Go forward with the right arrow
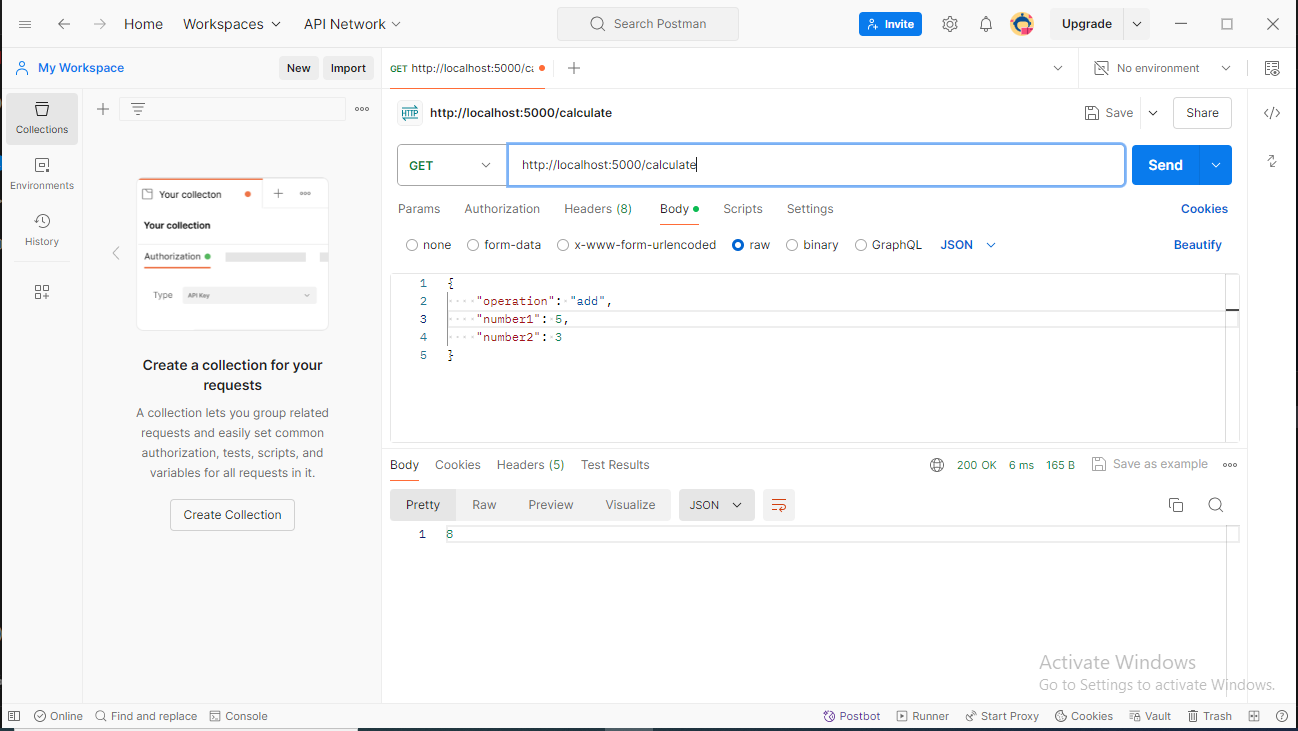Screen dimensions: 1298x731 tap(99, 24)
